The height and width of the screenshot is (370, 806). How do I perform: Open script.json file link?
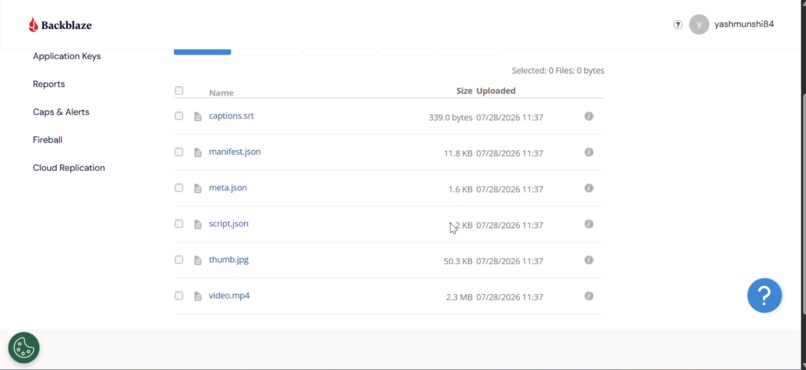coord(229,224)
